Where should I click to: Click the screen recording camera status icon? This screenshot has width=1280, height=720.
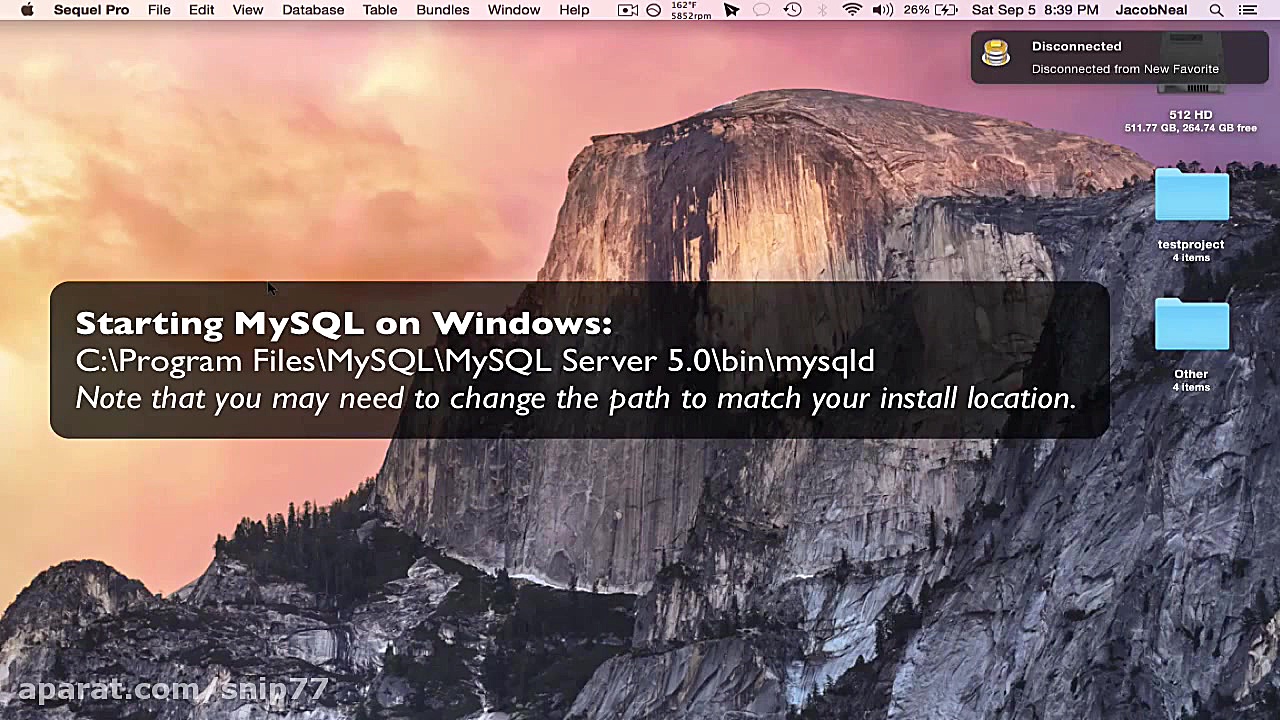coord(627,10)
